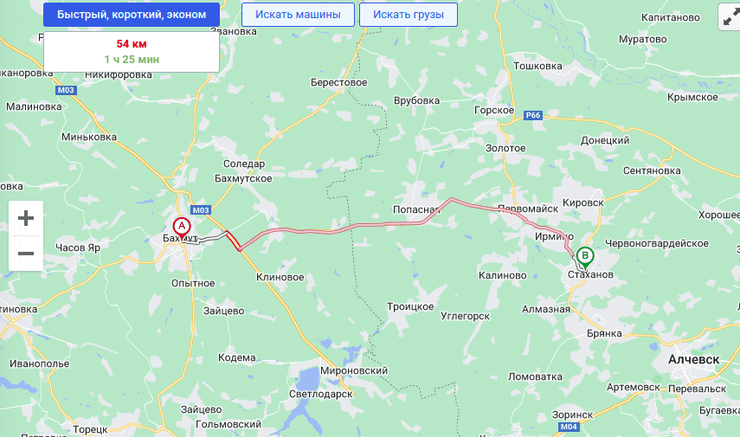Screen dimensions: 740x437
Task: Open the Быстрый, короткий, эконом route option
Action: coord(131,15)
